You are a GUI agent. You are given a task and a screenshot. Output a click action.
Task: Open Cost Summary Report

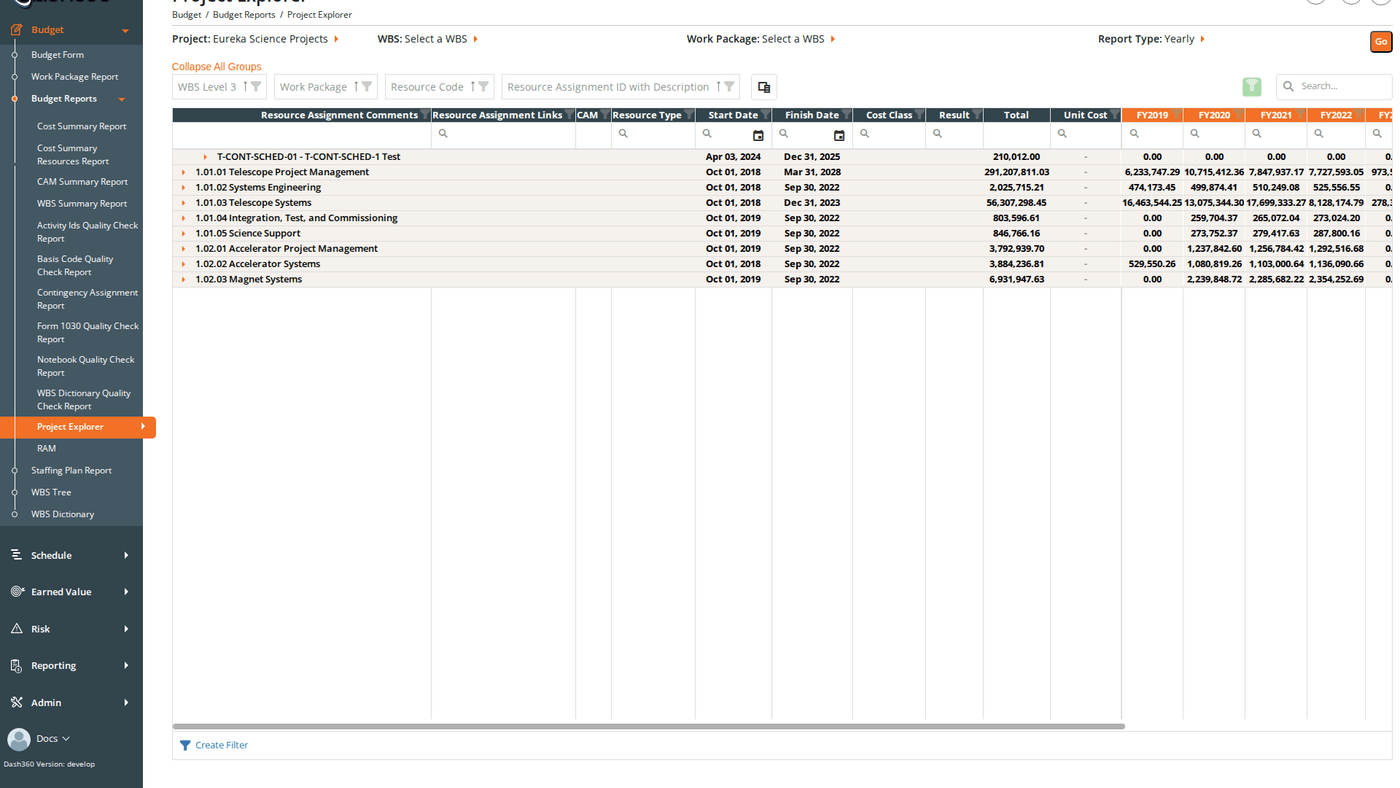click(x=82, y=127)
